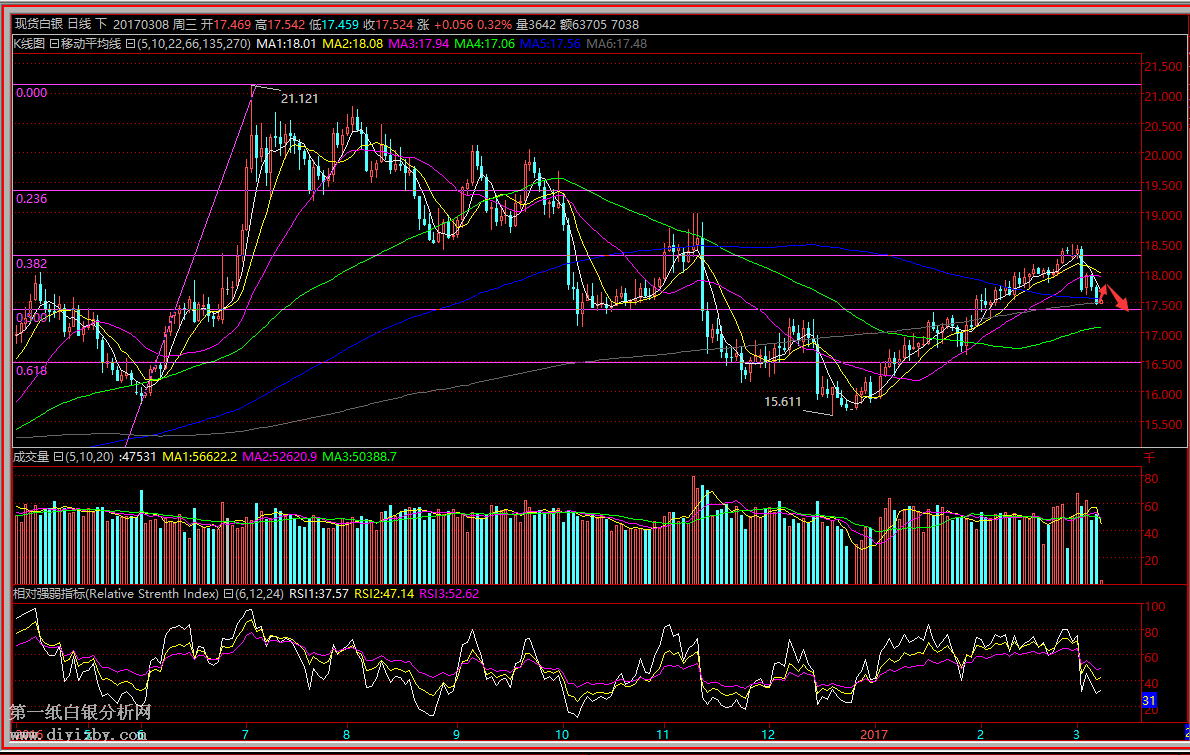Open the www.diyizby.com watermark link
This screenshot has width=1190, height=755.
tap(78, 735)
